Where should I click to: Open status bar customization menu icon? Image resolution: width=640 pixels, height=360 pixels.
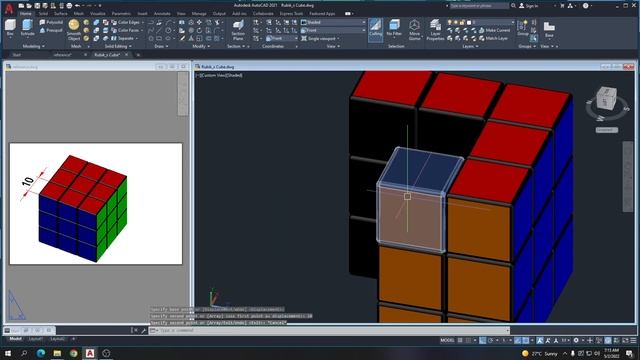tap(633, 340)
